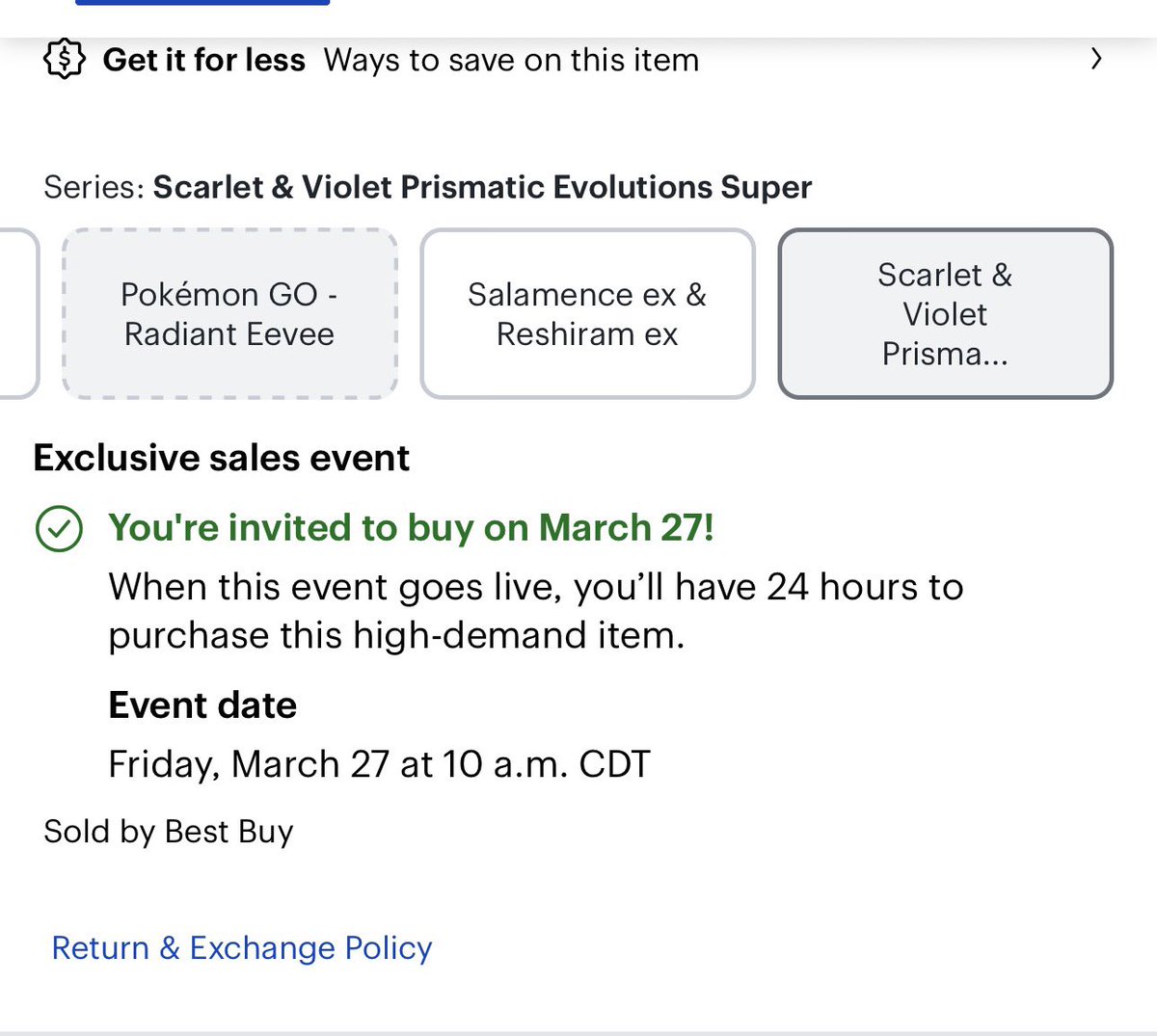1157x1036 pixels.
Task: Click the "Series:" label
Action: (x=94, y=187)
